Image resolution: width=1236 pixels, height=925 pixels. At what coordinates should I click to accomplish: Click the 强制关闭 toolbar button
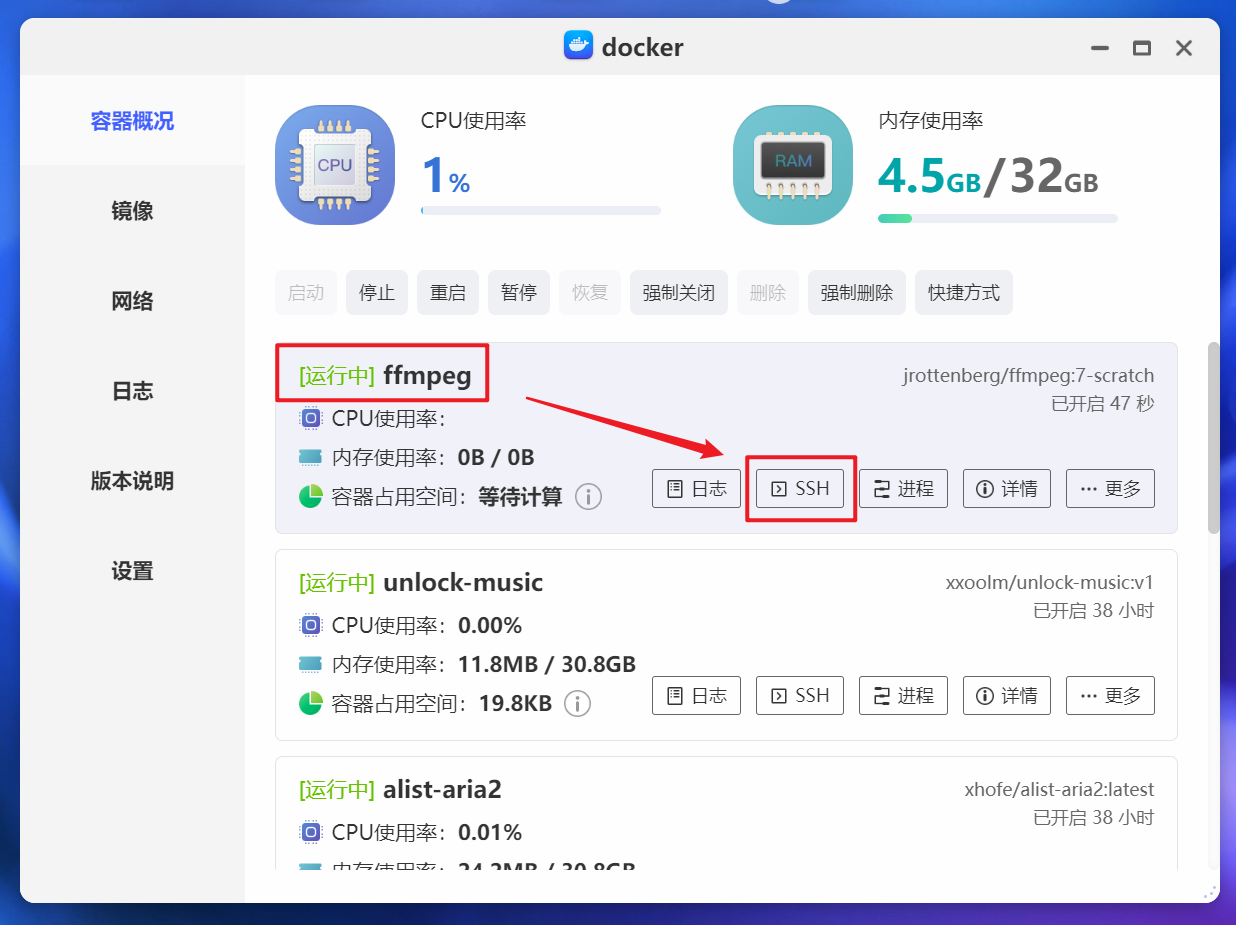(679, 293)
